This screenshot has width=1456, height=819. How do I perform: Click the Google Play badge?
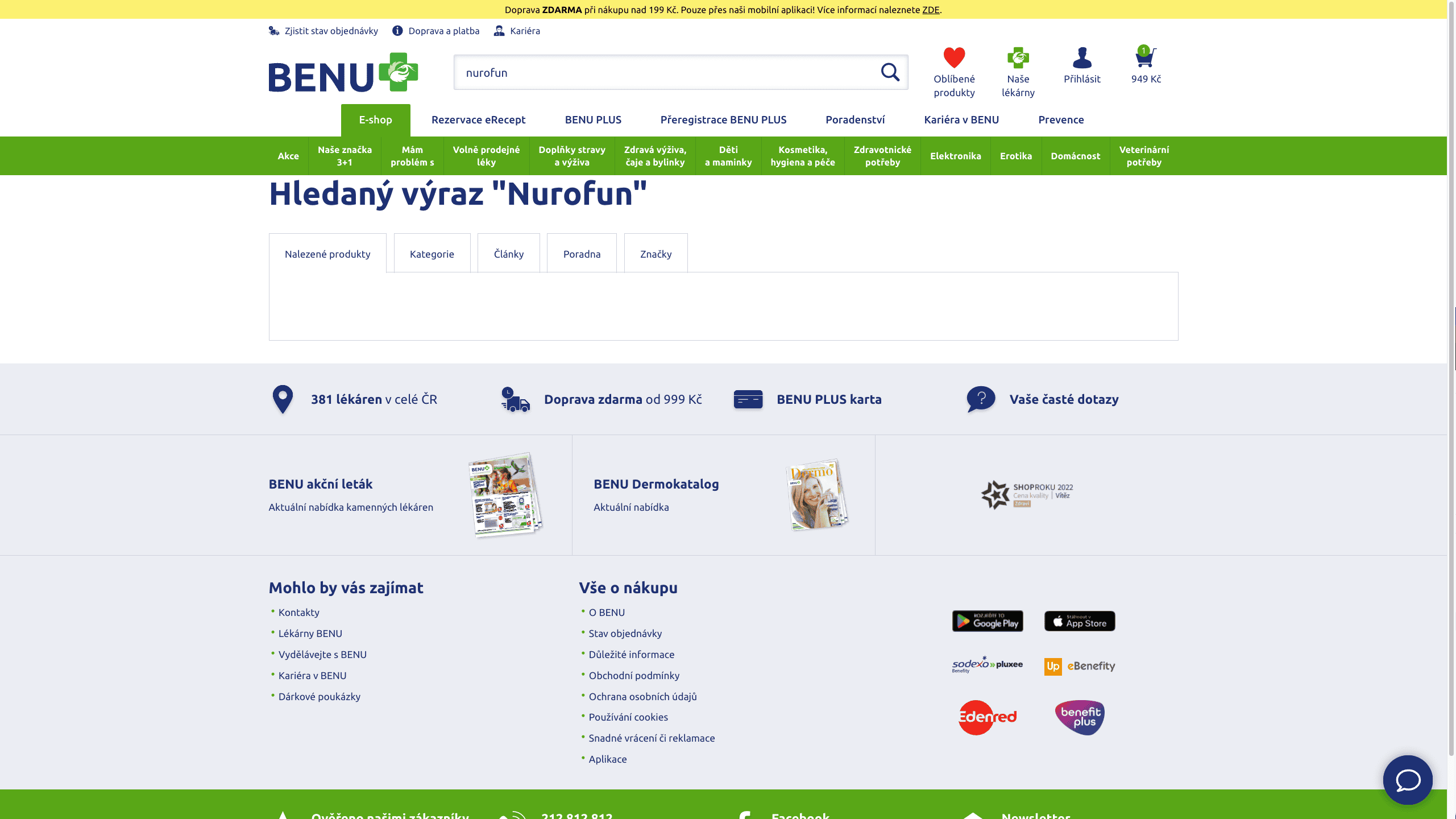pyautogui.click(x=988, y=621)
